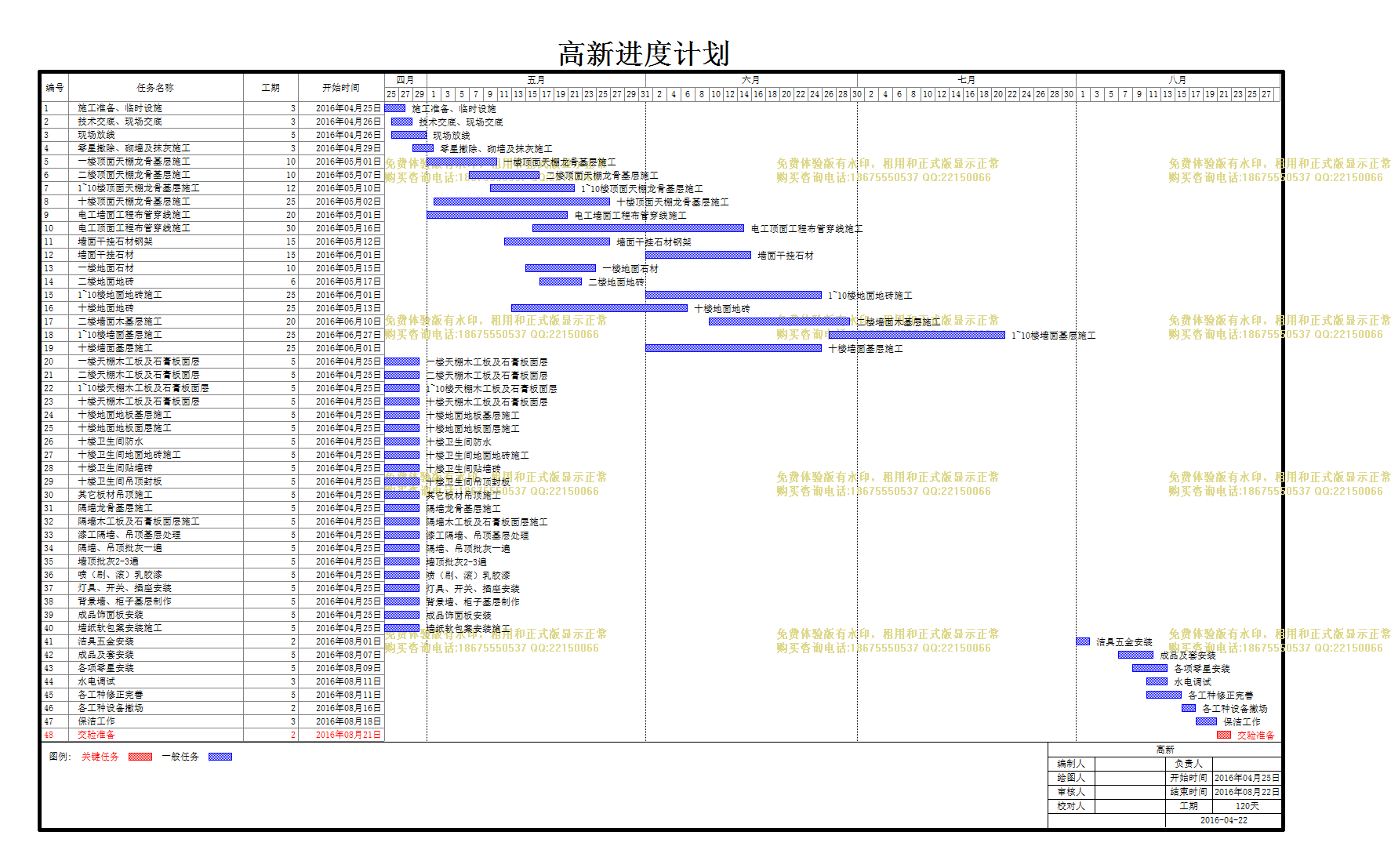Select the Gantt bar for 1~10楼顶面天棚龙骨基层施工
The image size is (1391, 868).
click(532, 188)
